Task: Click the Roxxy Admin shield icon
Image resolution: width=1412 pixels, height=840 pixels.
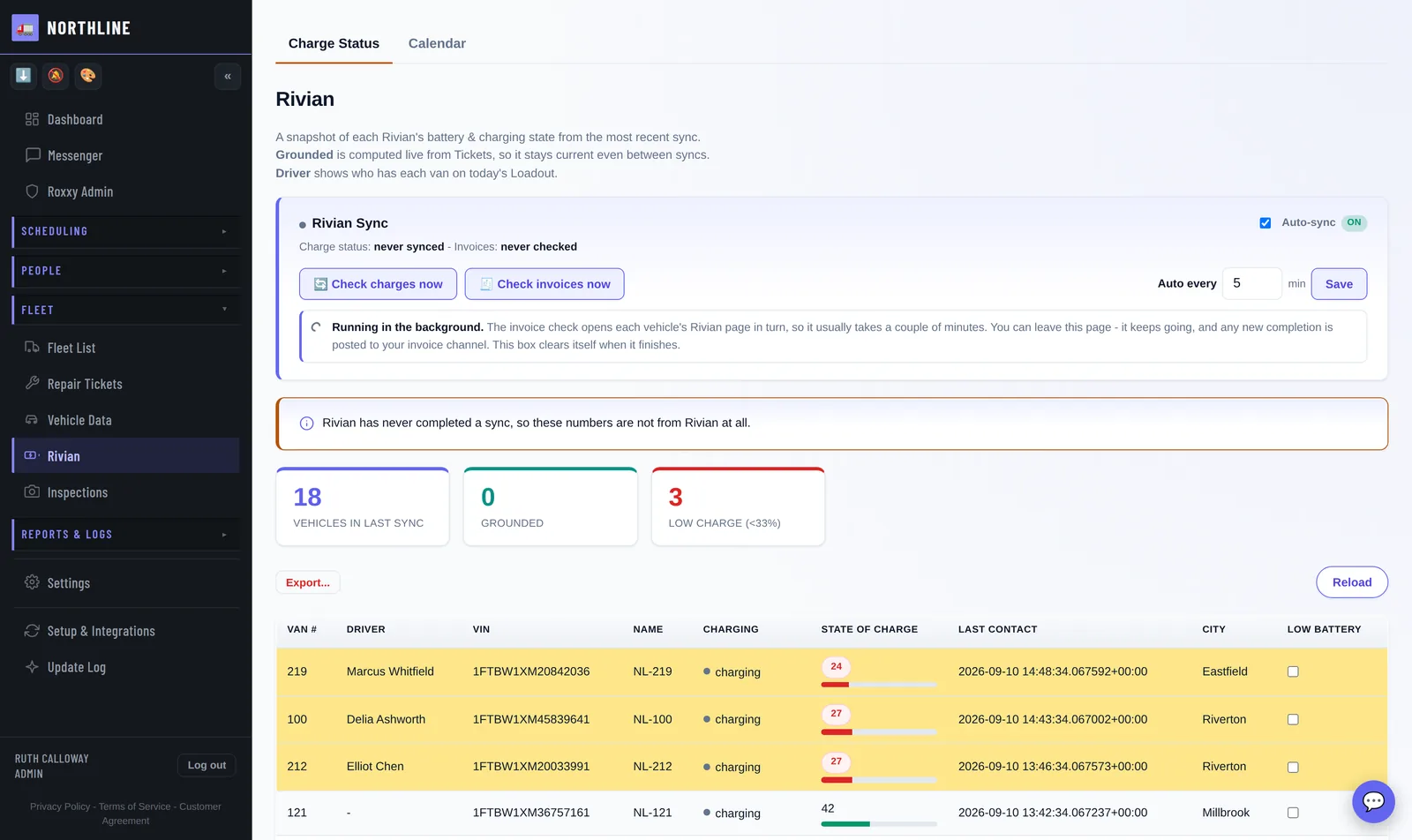Action: [x=32, y=191]
